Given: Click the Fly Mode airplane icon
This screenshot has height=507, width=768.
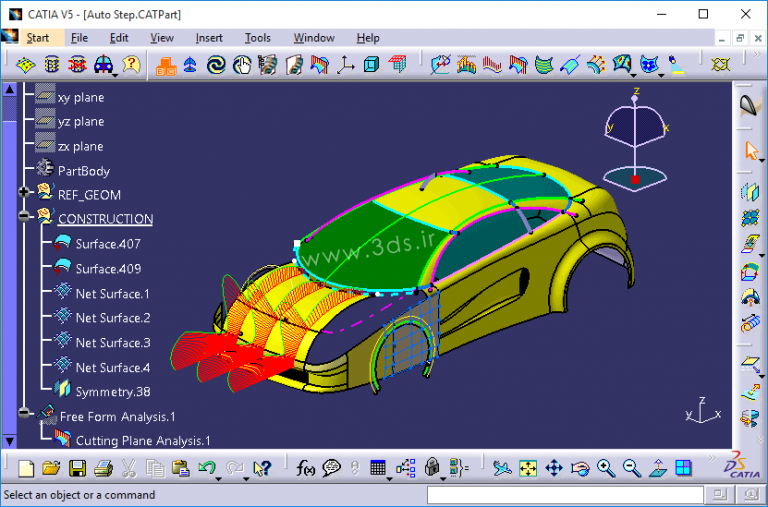Looking at the screenshot, I should (x=502, y=468).
